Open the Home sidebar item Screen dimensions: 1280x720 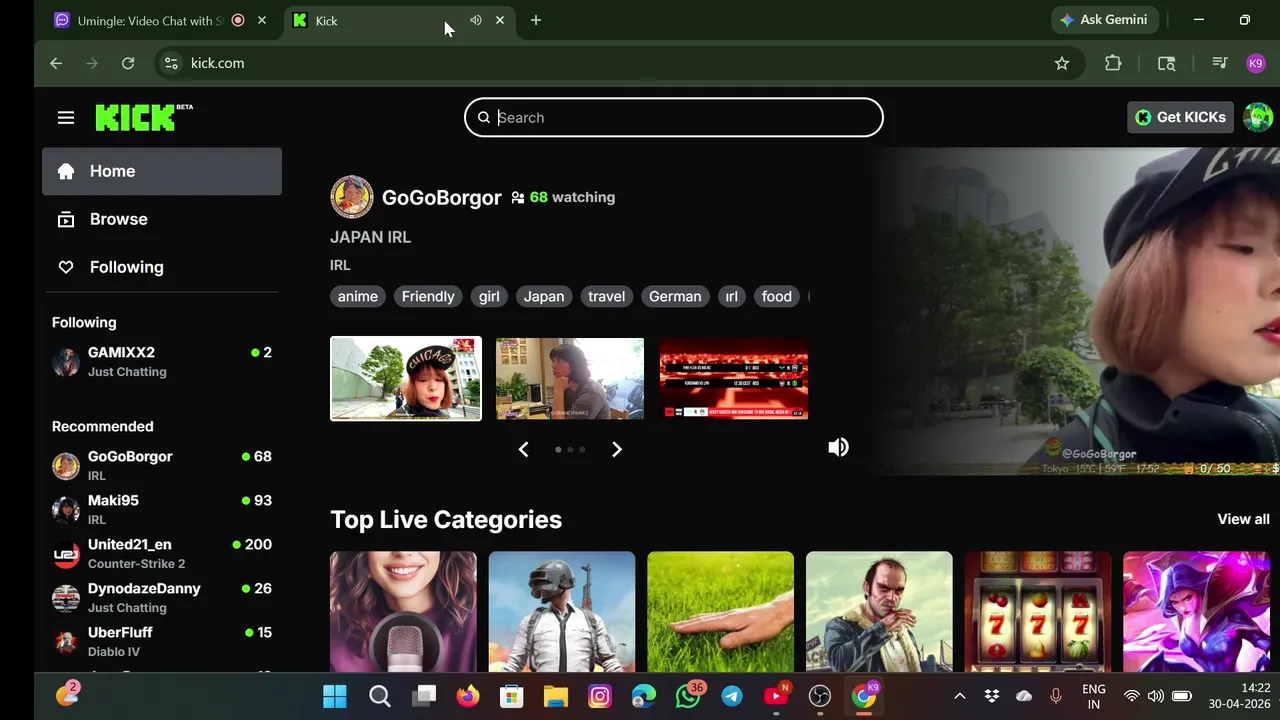point(162,171)
